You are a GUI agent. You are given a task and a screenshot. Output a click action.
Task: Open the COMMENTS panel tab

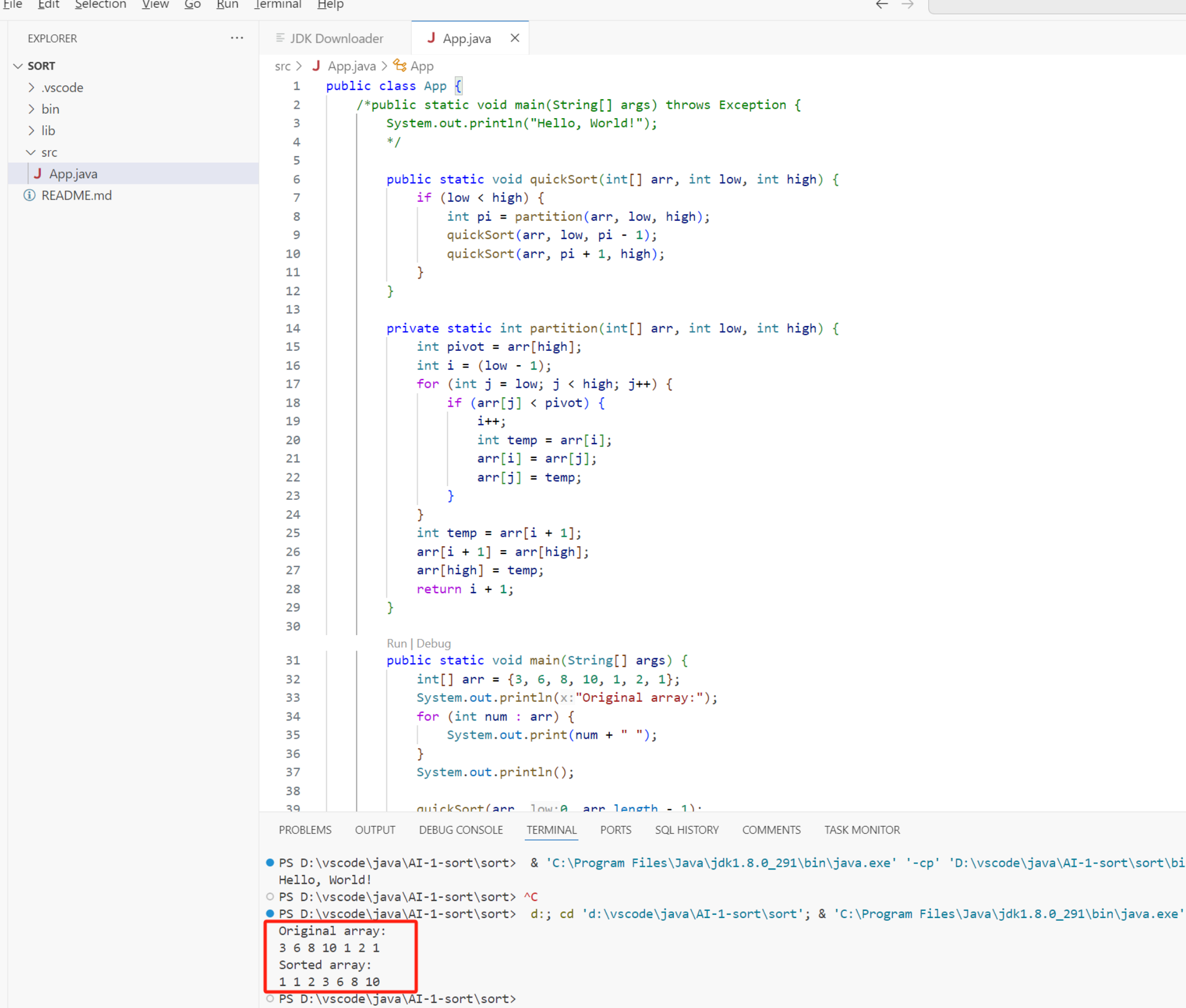771,830
